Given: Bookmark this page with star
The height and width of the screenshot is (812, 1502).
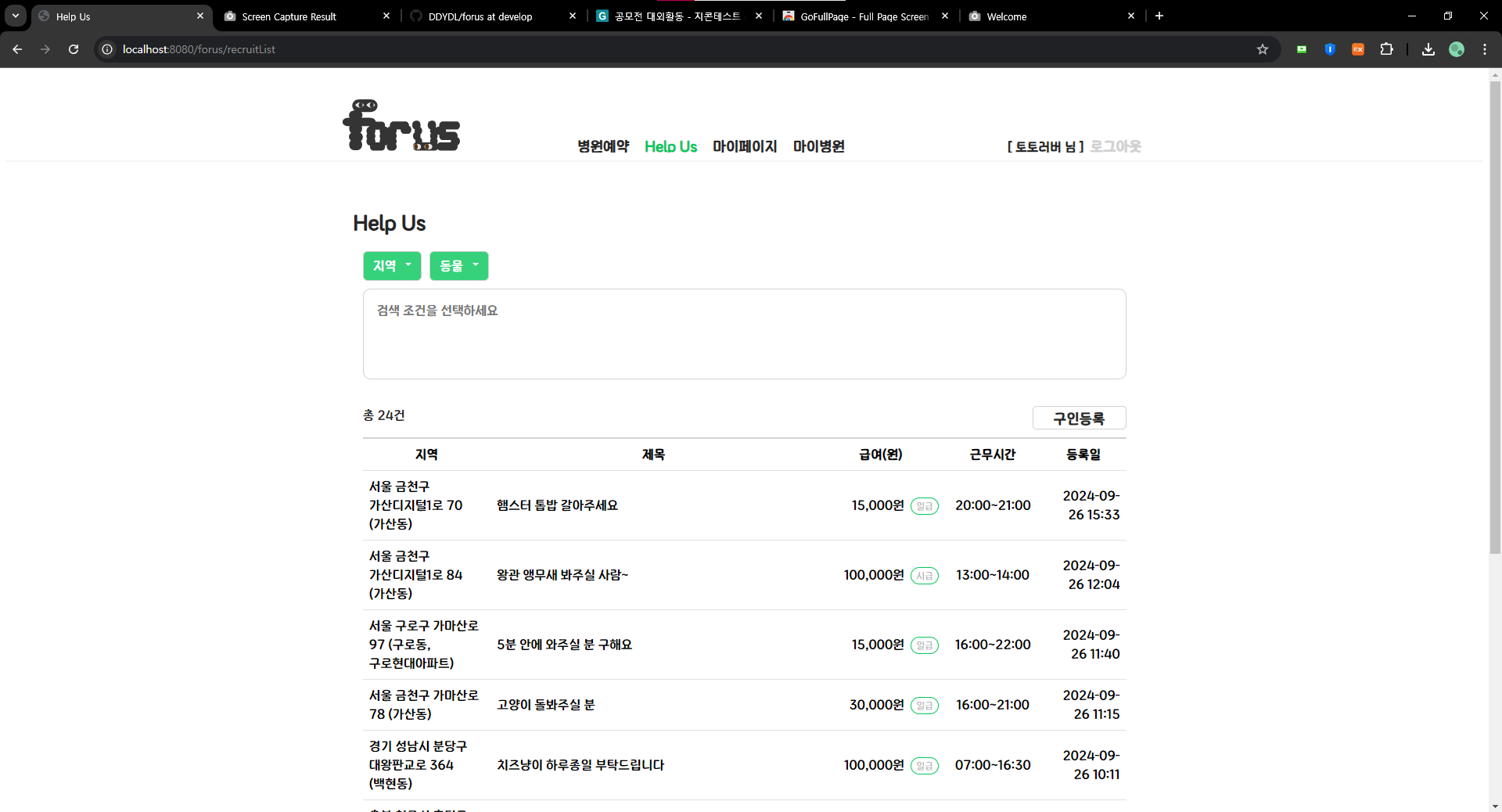Looking at the screenshot, I should [1262, 49].
